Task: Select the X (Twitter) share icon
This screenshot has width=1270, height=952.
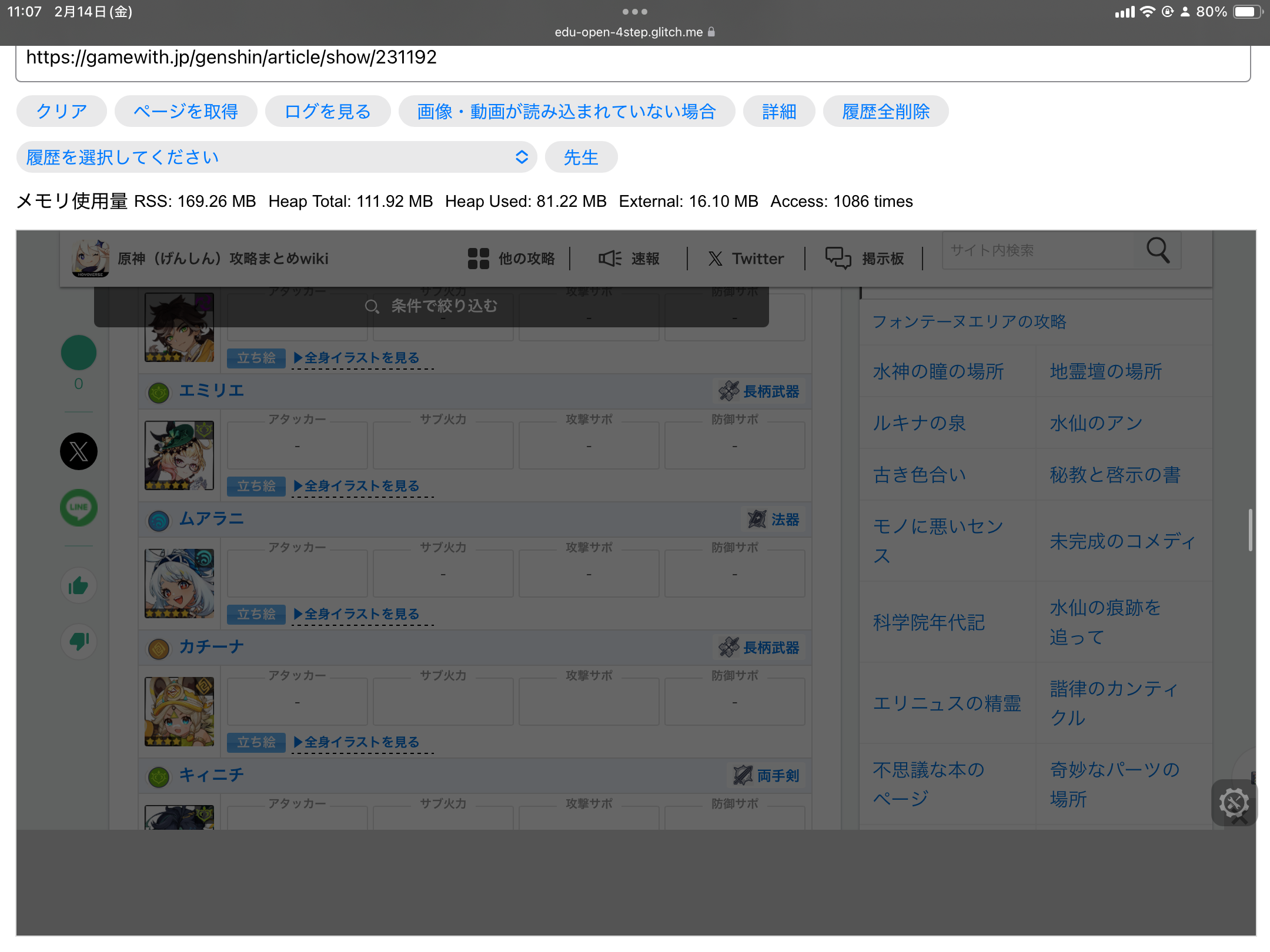Action: 78,451
